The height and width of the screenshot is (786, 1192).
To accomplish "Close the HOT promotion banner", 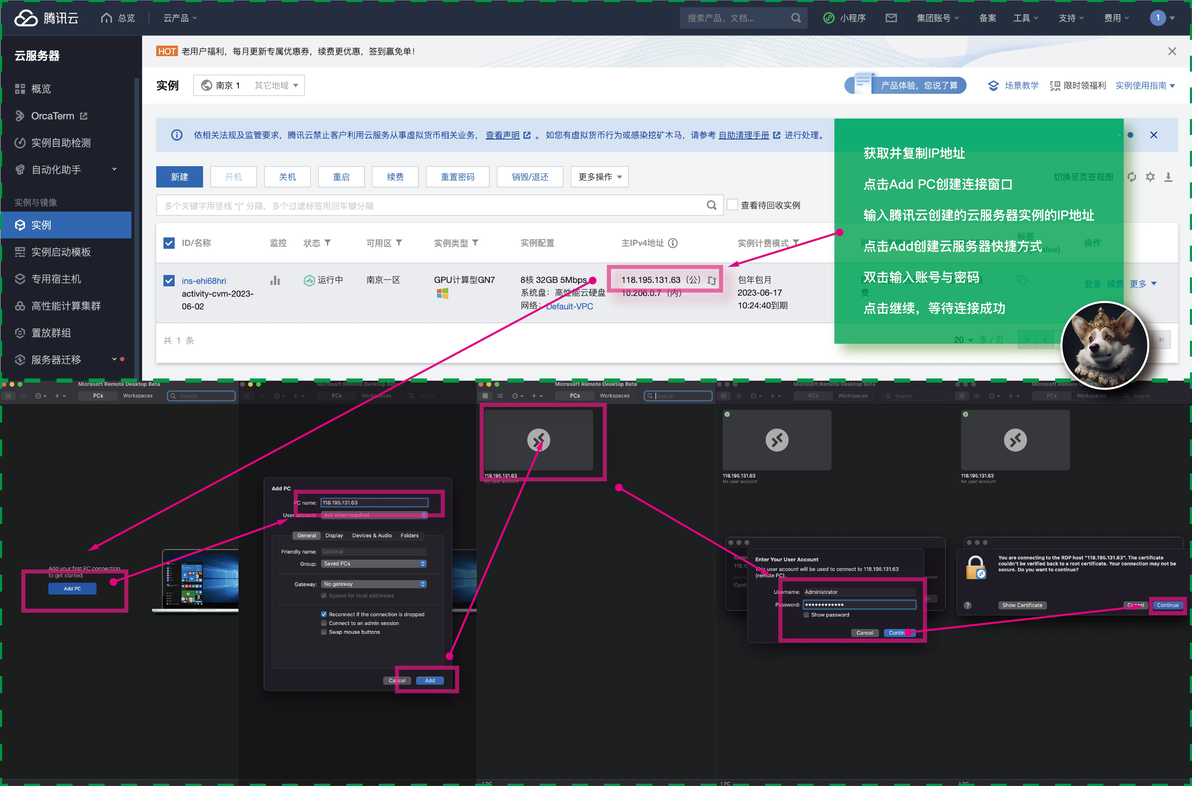I will pyautogui.click(x=1171, y=51).
